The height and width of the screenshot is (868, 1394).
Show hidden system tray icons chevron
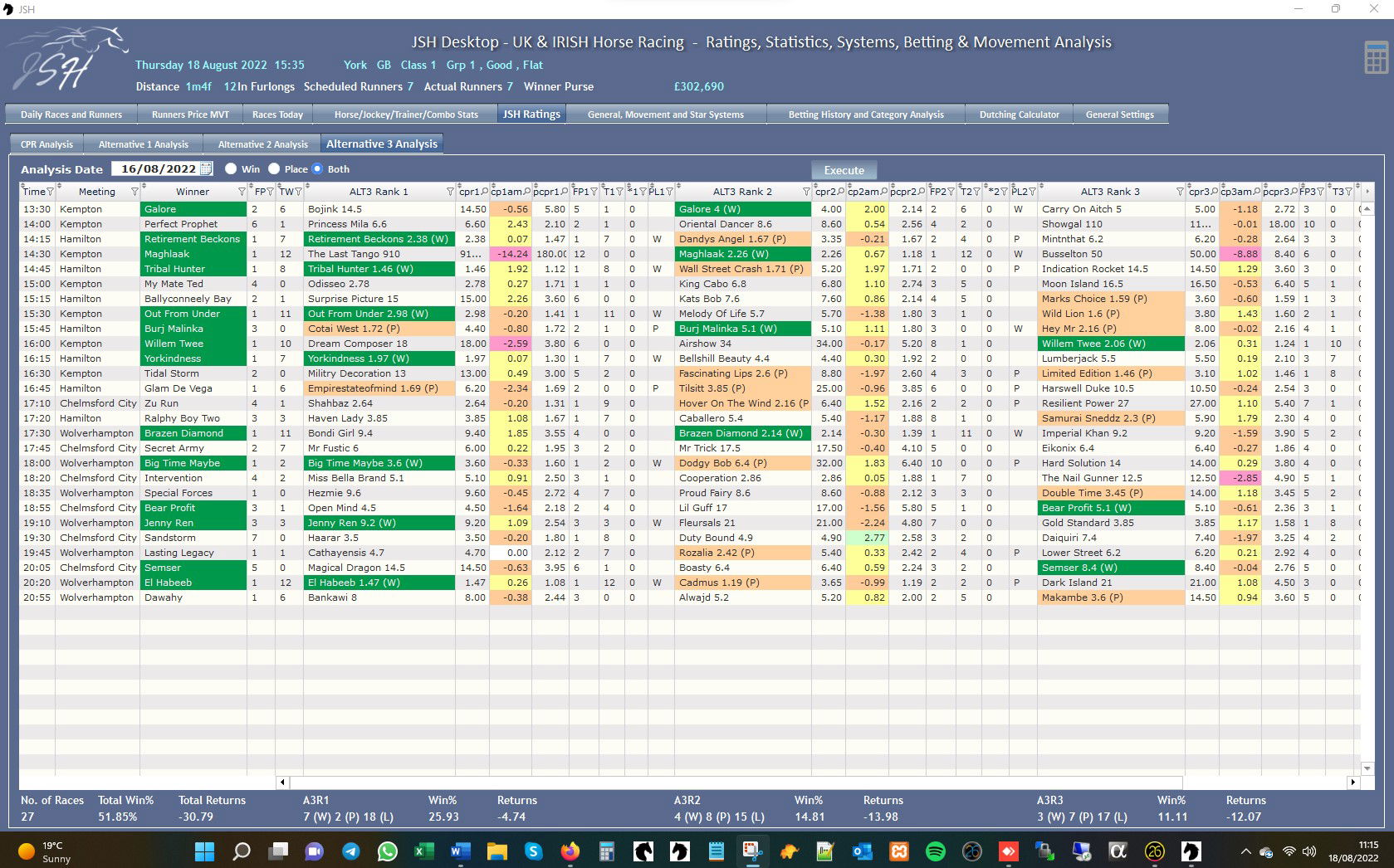(1245, 851)
